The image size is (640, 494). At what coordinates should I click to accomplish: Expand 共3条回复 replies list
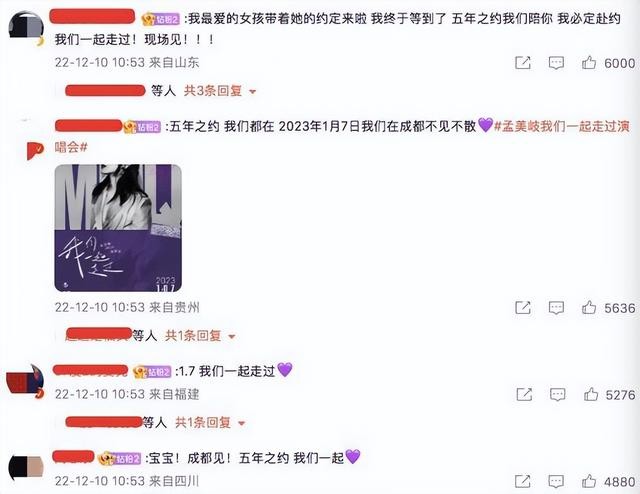point(220,91)
